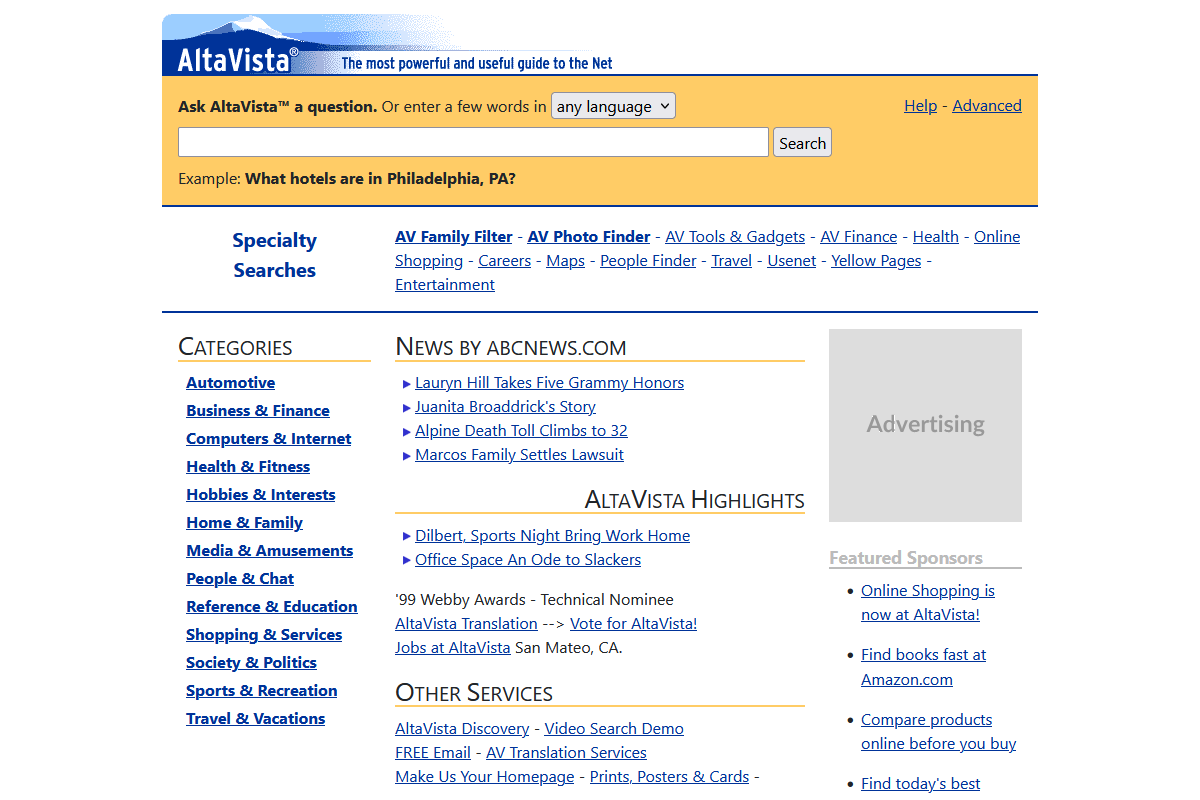Browse Travel & Vacations category
The image size is (1200, 800).
click(x=255, y=718)
